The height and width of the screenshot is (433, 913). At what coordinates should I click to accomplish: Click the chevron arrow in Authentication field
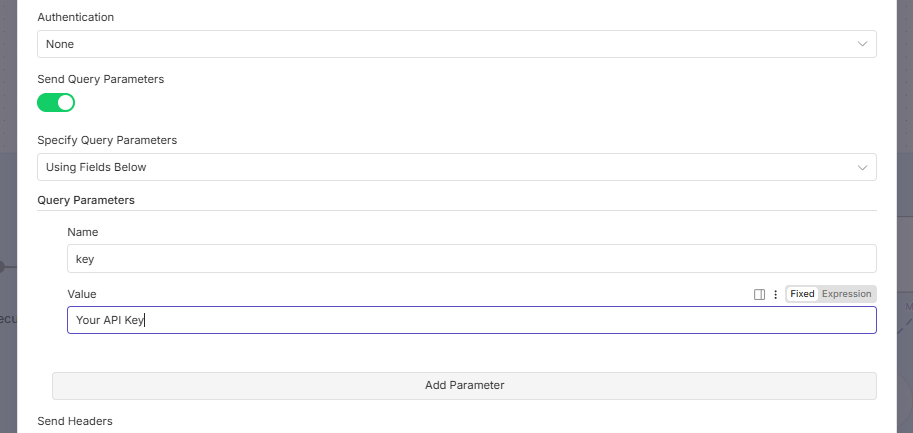[x=862, y=44]
